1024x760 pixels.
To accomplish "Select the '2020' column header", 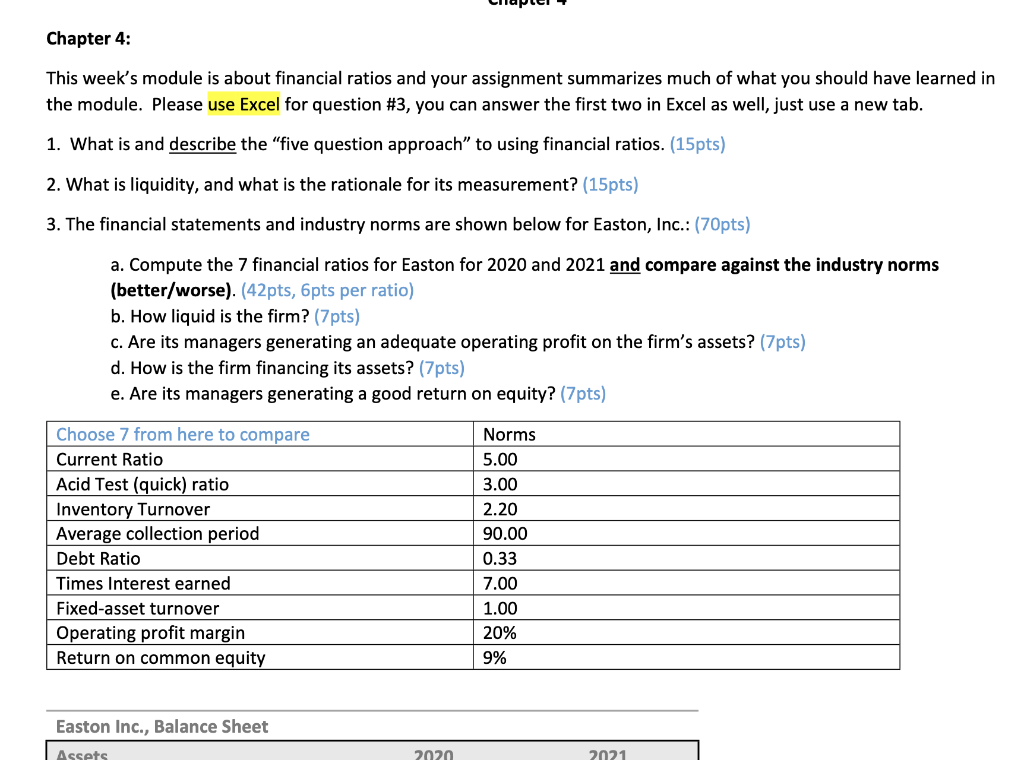I will pos(432,753).
